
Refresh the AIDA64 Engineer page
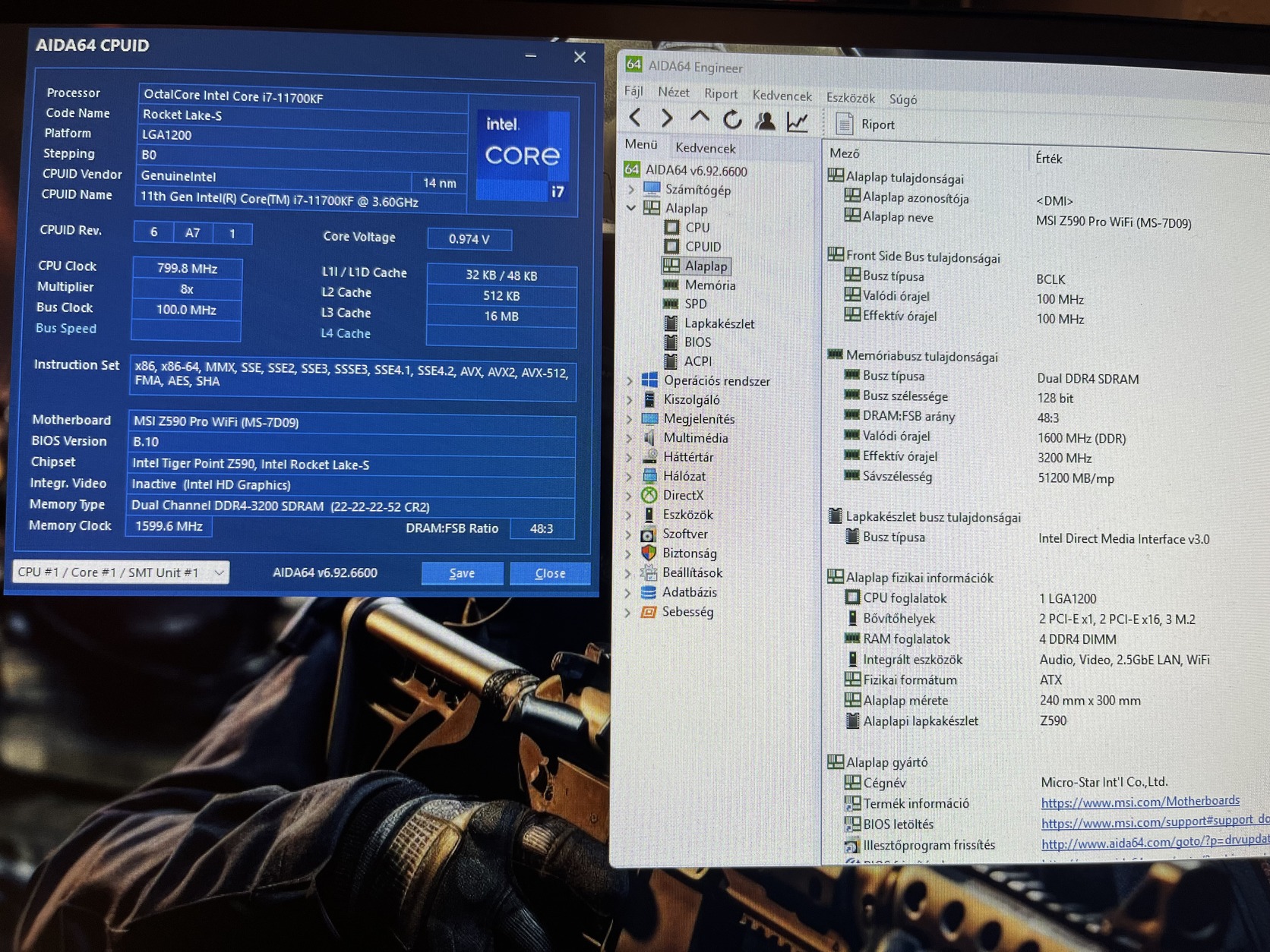coord(732,119)
